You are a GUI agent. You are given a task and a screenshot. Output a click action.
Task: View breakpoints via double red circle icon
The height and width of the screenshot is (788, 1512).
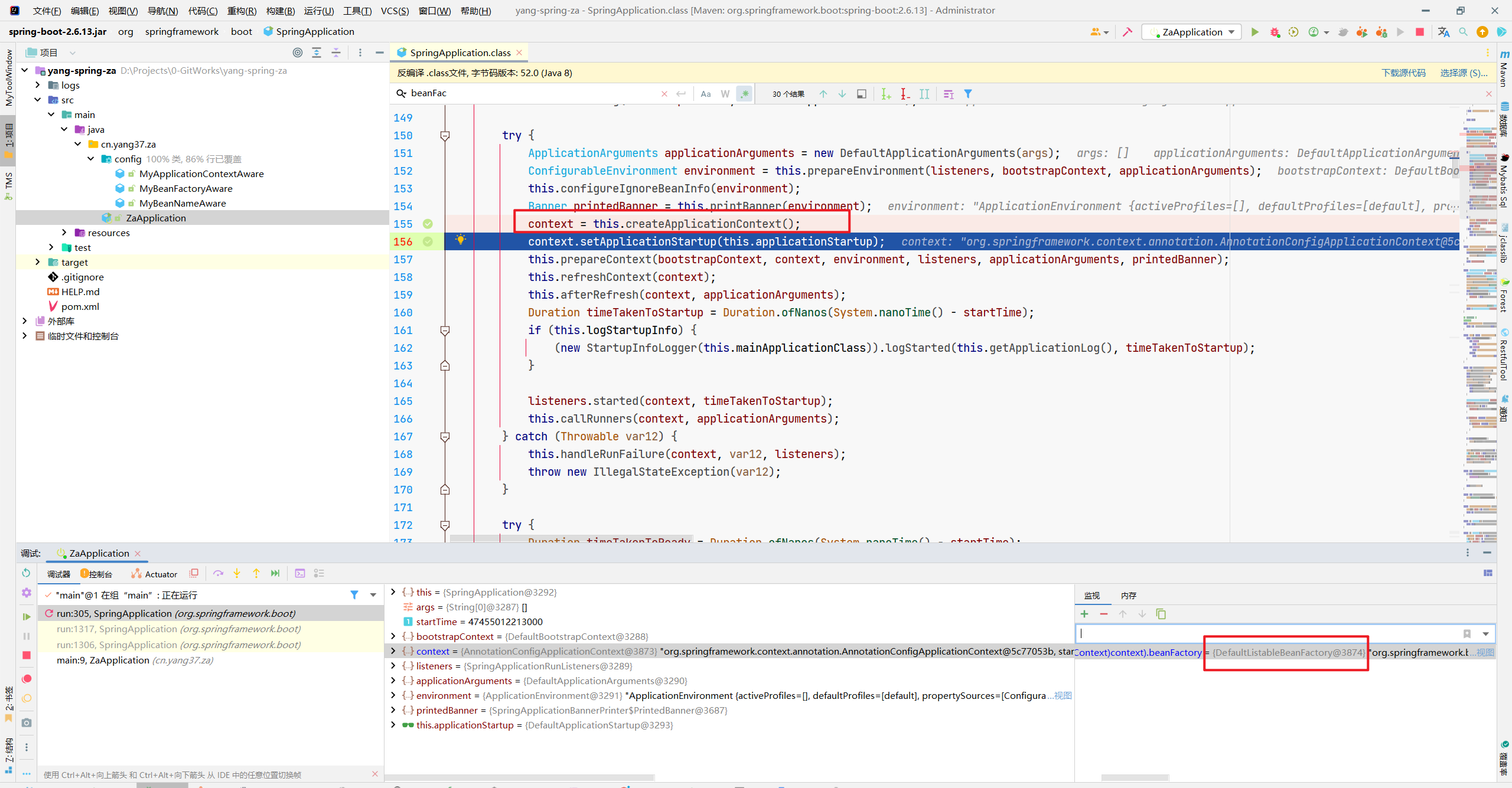click(26, 679)
